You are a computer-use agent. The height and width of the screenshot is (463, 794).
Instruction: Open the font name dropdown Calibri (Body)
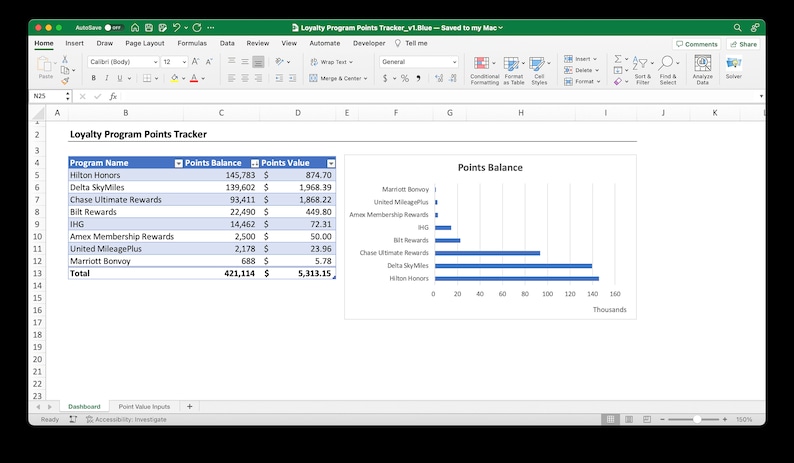(155, 62)
